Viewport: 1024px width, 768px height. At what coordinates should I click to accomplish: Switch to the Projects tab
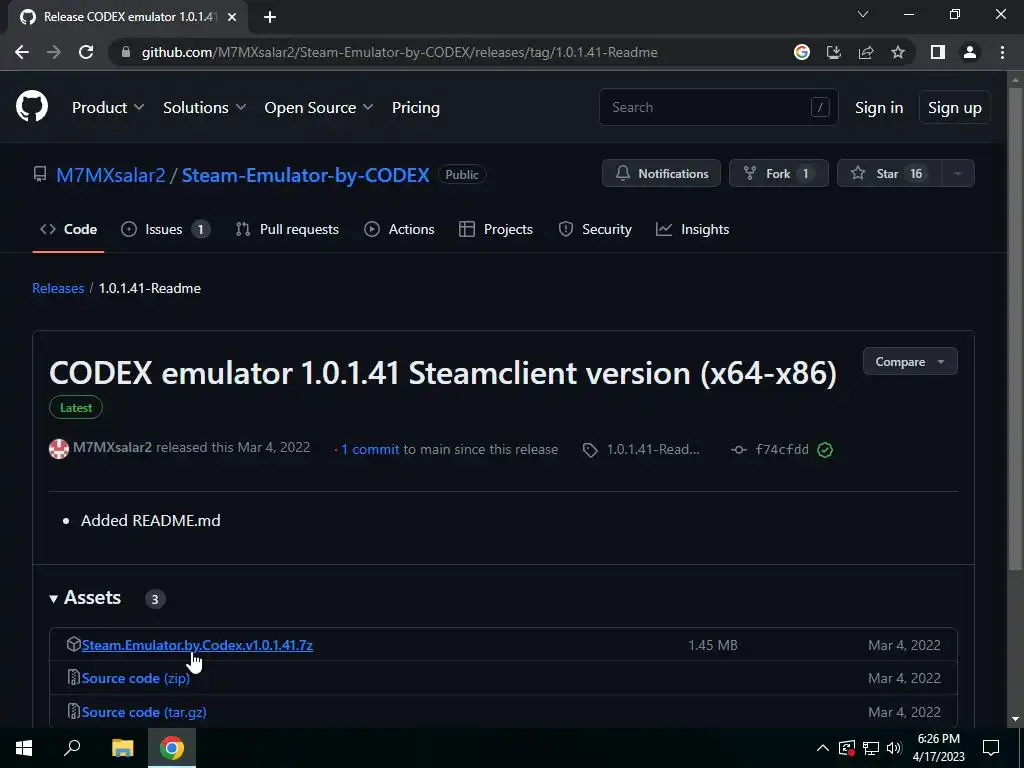496,229
